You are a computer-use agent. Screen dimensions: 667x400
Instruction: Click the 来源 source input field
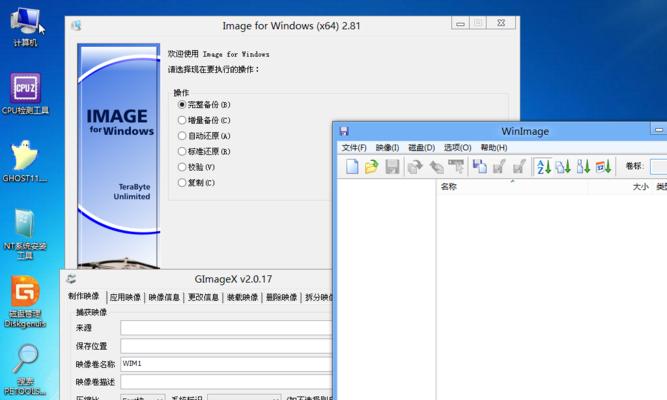click(x=226, y=328)
